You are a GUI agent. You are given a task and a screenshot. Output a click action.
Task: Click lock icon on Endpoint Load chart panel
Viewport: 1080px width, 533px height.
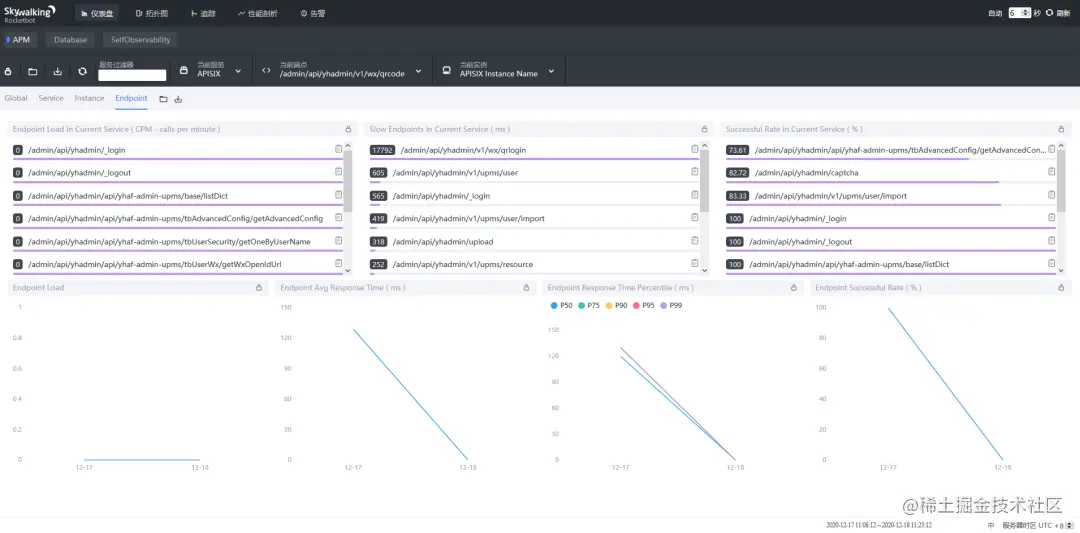[x=259, y=287]
